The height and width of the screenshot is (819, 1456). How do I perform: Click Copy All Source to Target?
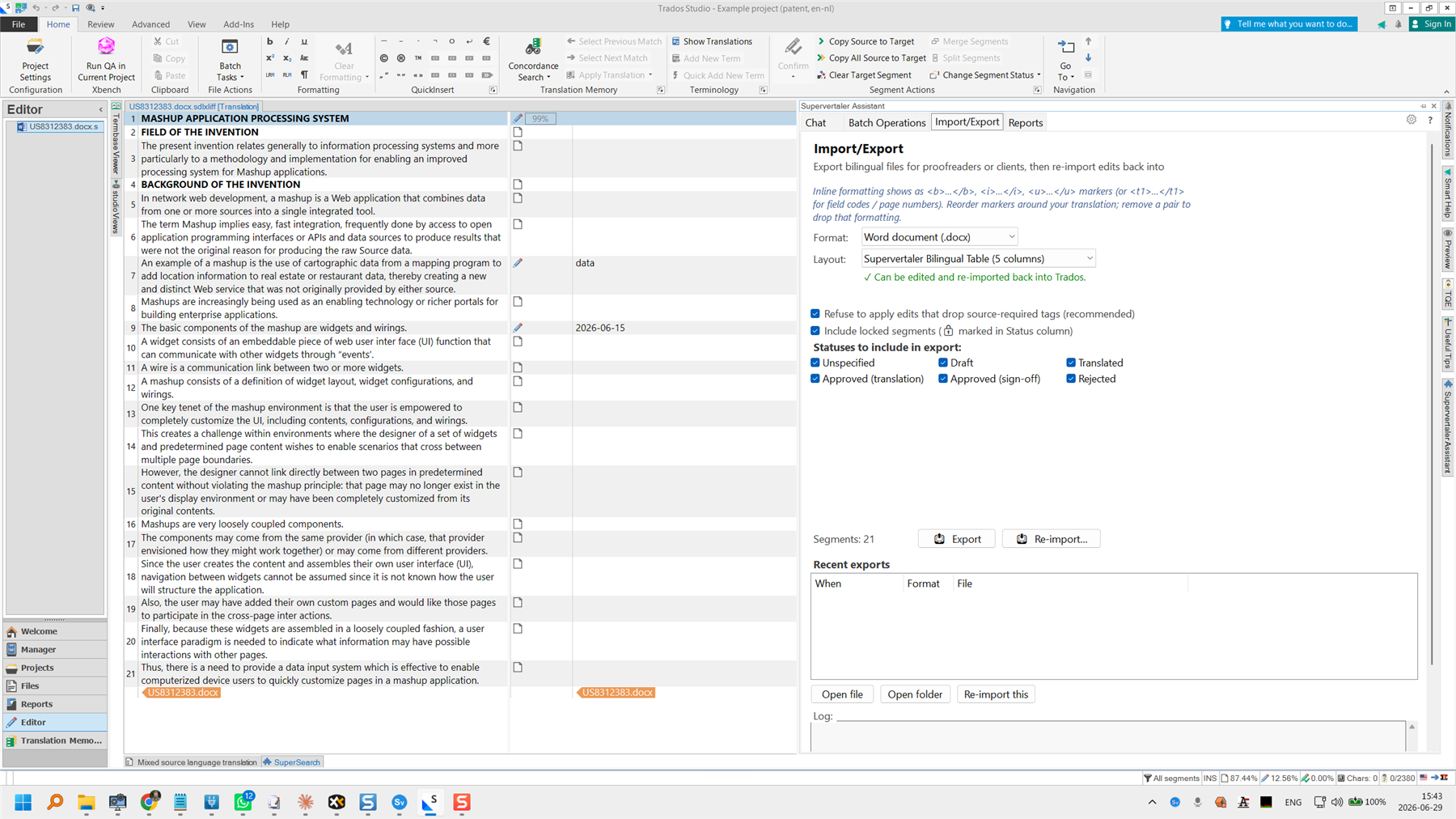point(871,58)
